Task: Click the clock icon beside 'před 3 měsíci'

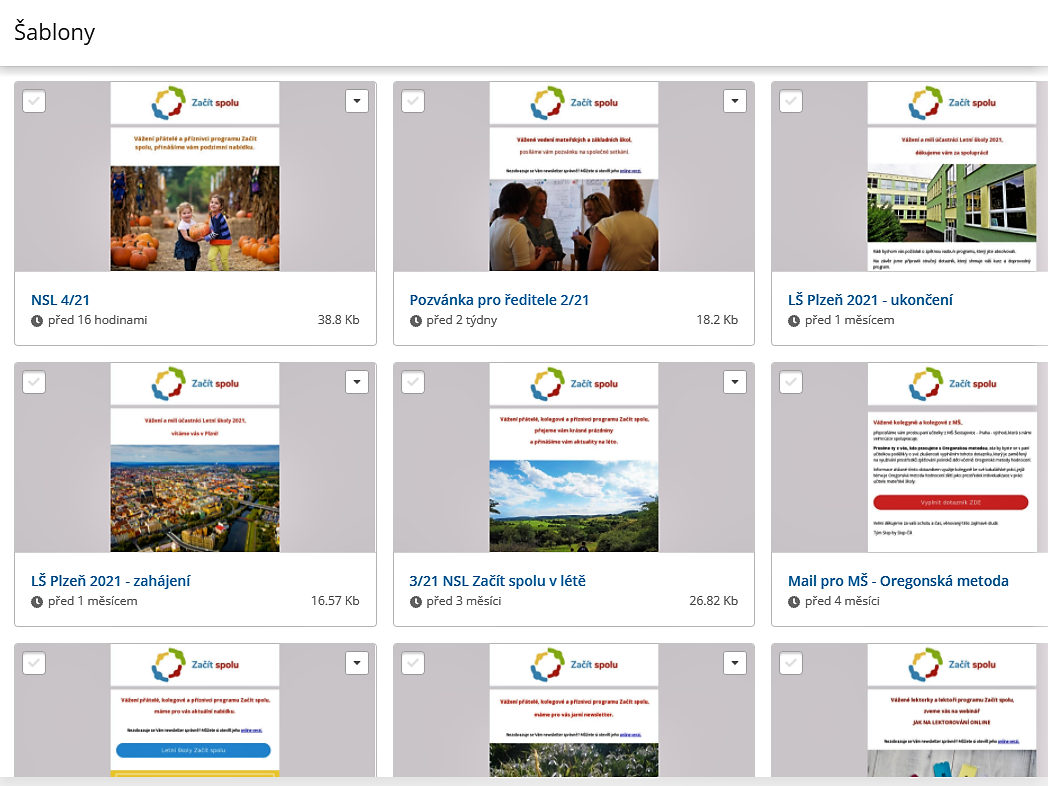Action: pyautogui.click(x=416, y=602)
